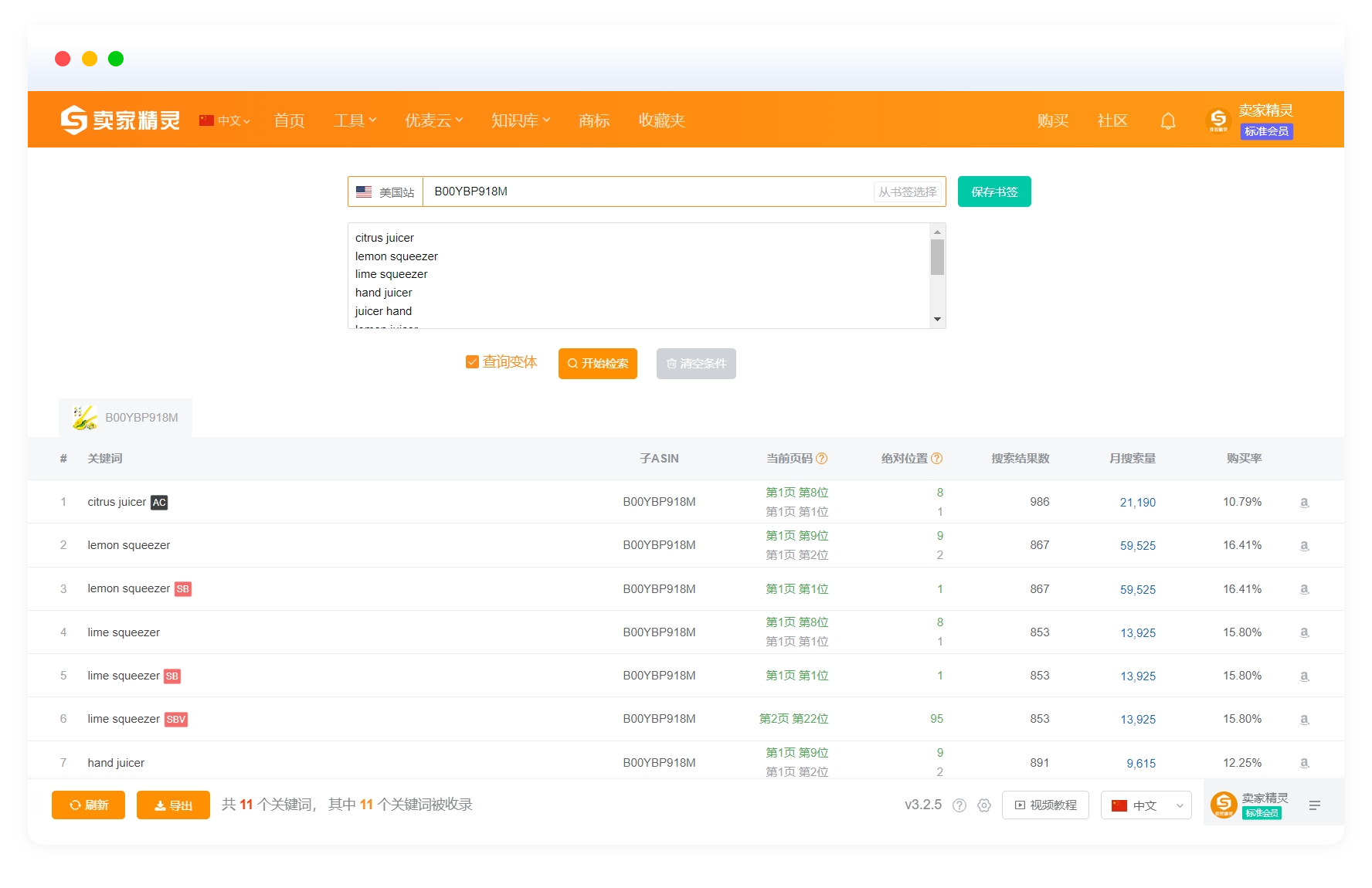Click the US flag marketplace icon

point(364,191)
